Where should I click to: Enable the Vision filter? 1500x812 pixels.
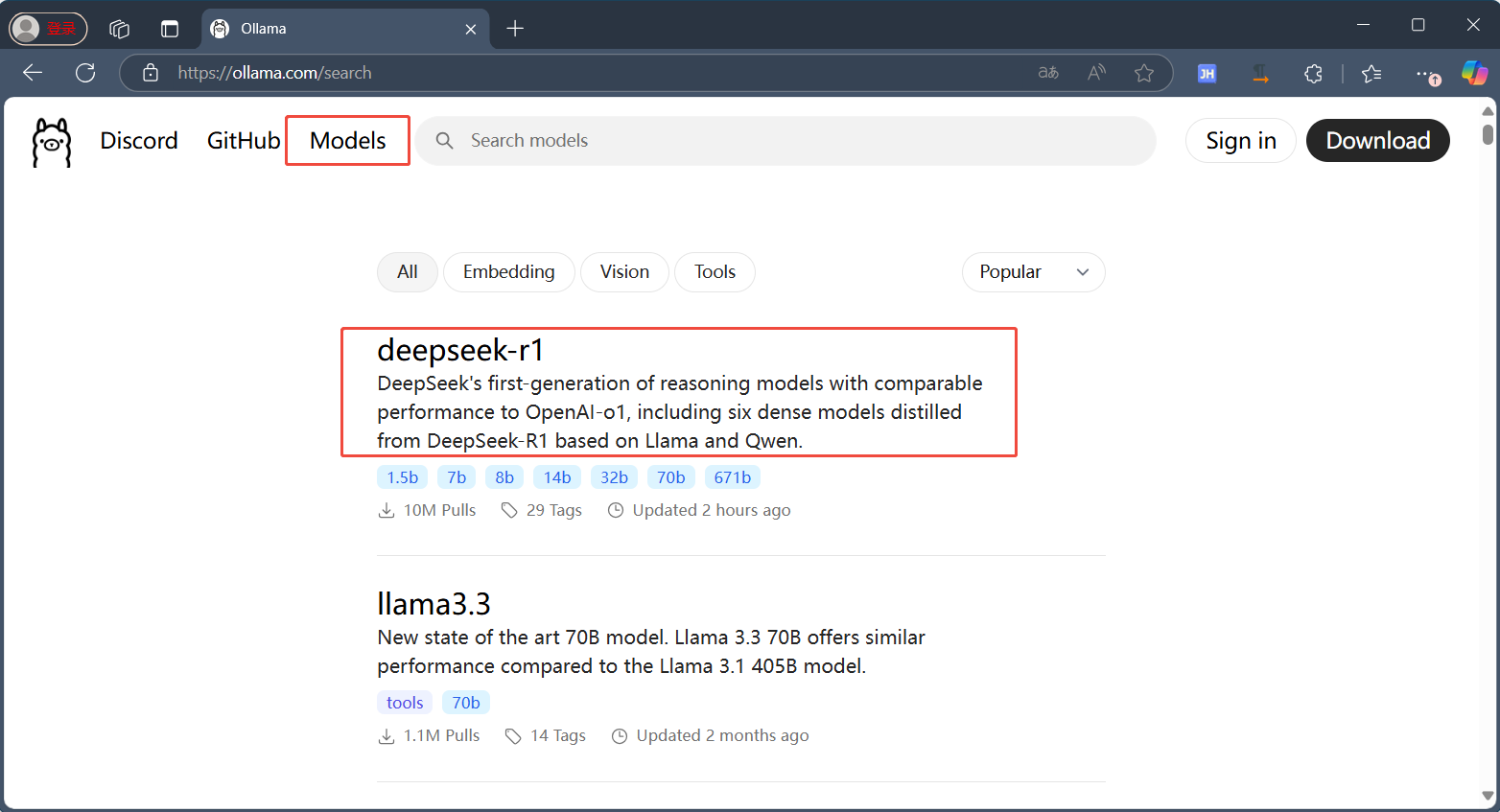coord(624,272)
